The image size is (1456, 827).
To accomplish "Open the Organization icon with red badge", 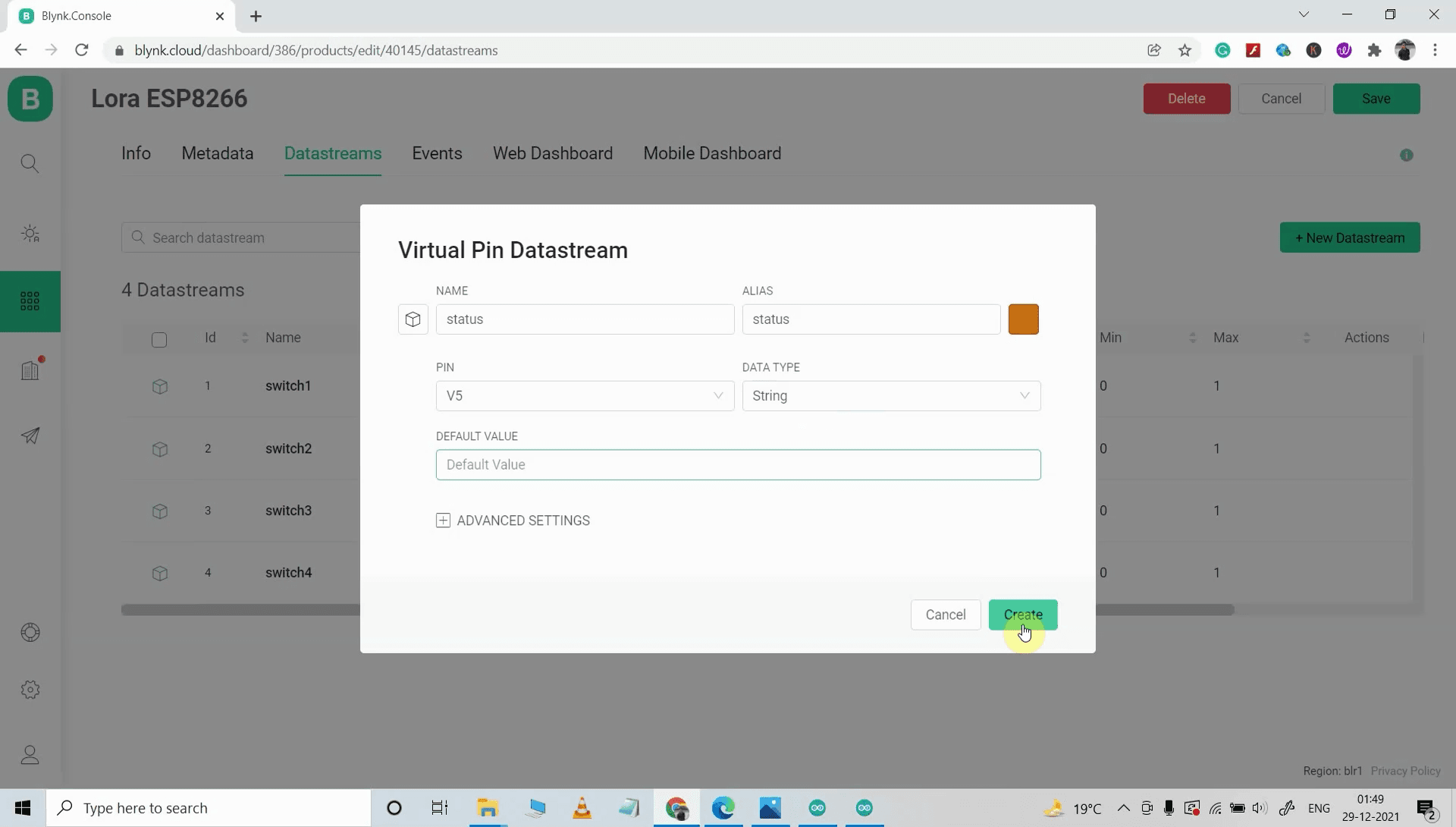I will pyautogui.click(x=30, y=369).
